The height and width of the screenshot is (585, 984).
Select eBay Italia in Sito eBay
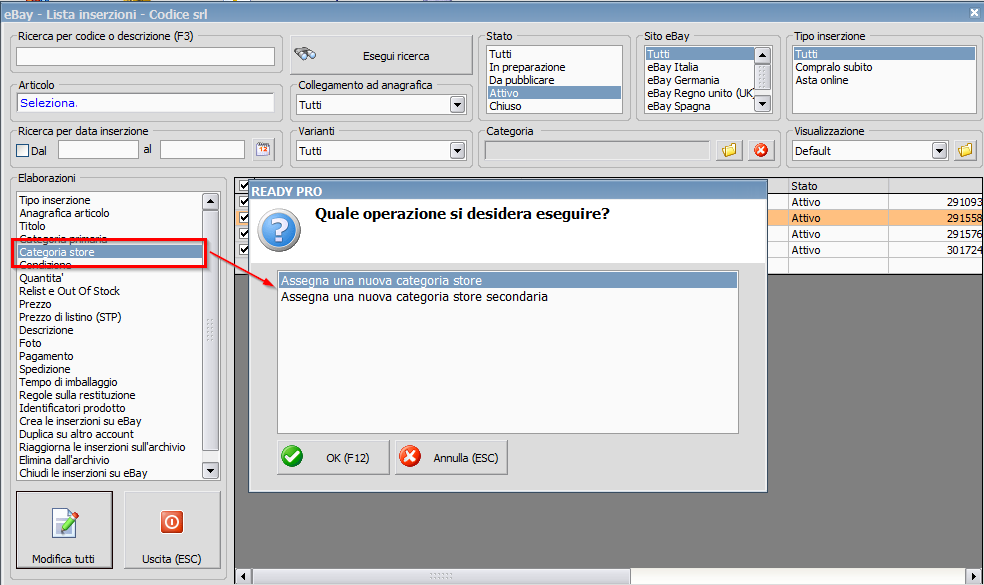tap(673, 67)
